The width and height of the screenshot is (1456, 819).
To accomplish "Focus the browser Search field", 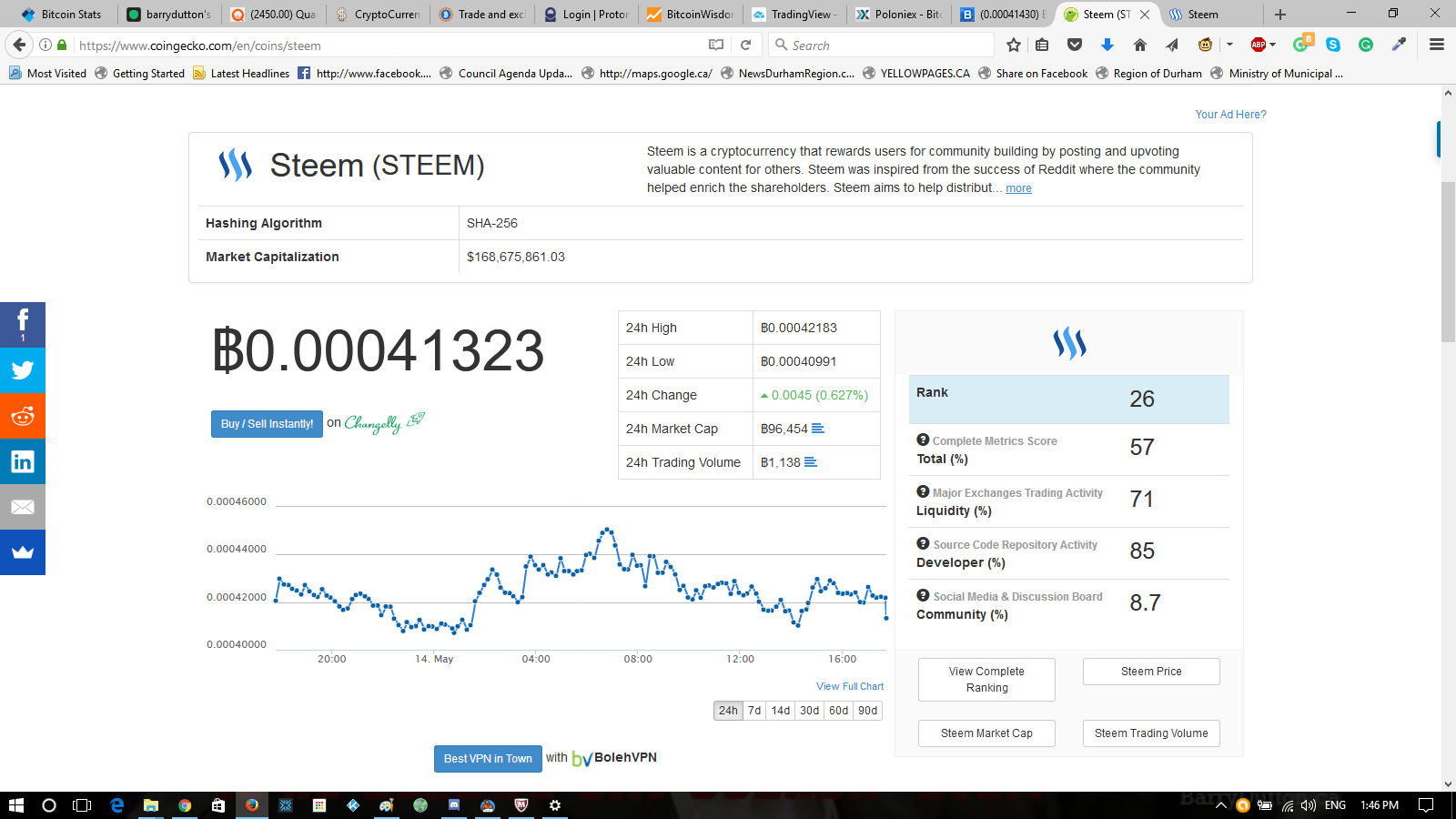I will (x=881, y=45).
